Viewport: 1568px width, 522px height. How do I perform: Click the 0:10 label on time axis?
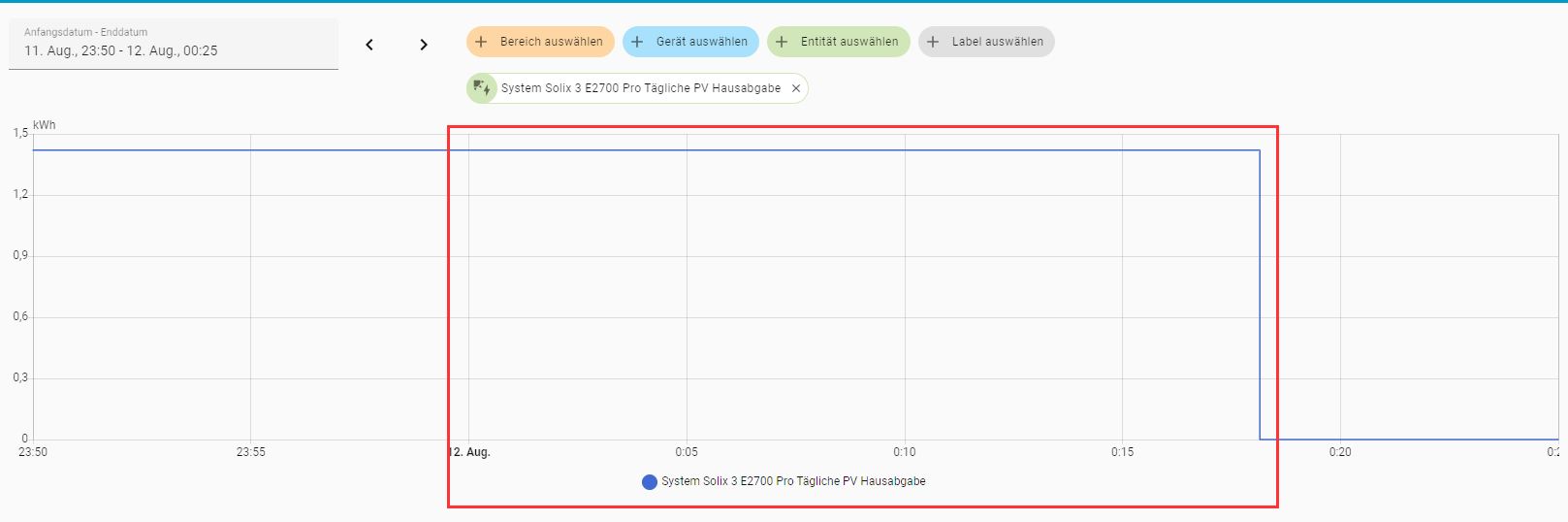[904, 452]
